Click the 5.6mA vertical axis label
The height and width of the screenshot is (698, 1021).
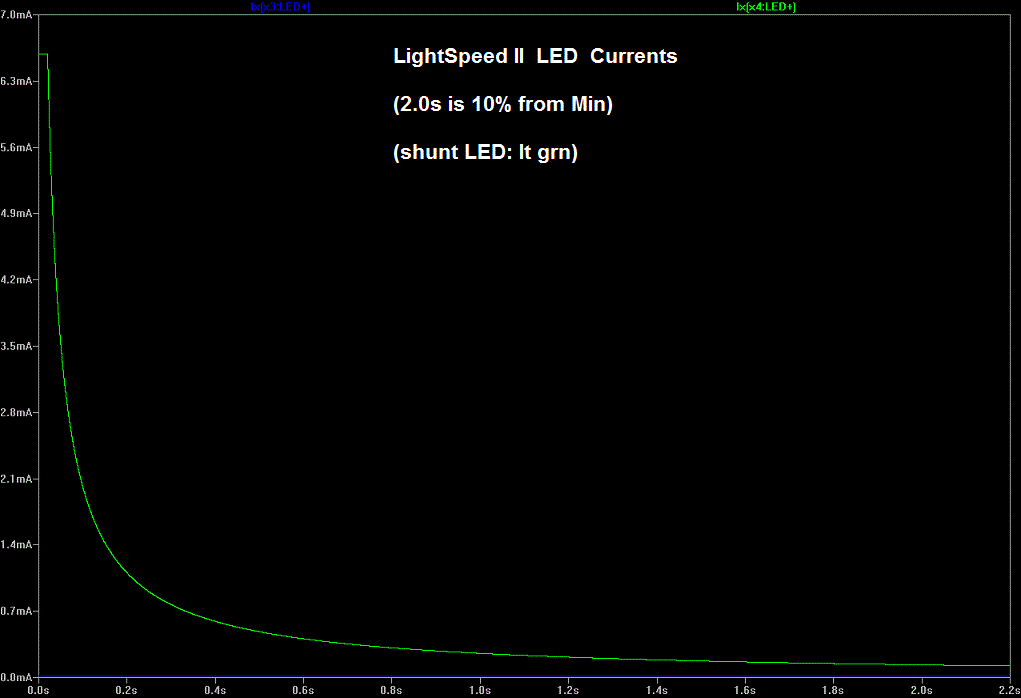point(16,147)
